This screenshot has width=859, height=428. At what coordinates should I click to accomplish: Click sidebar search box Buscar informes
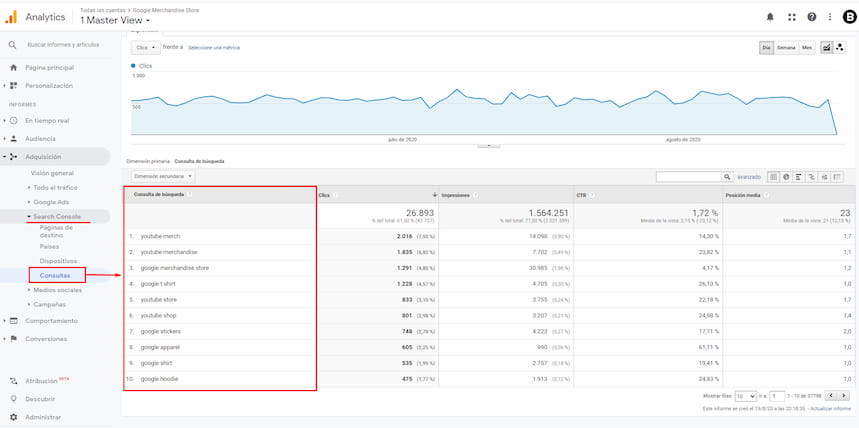click(64, 44)
